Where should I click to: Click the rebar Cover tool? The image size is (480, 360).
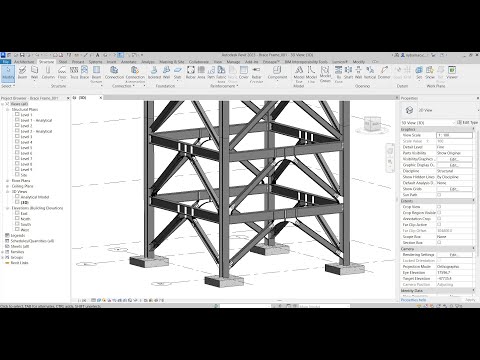point(244,72)
